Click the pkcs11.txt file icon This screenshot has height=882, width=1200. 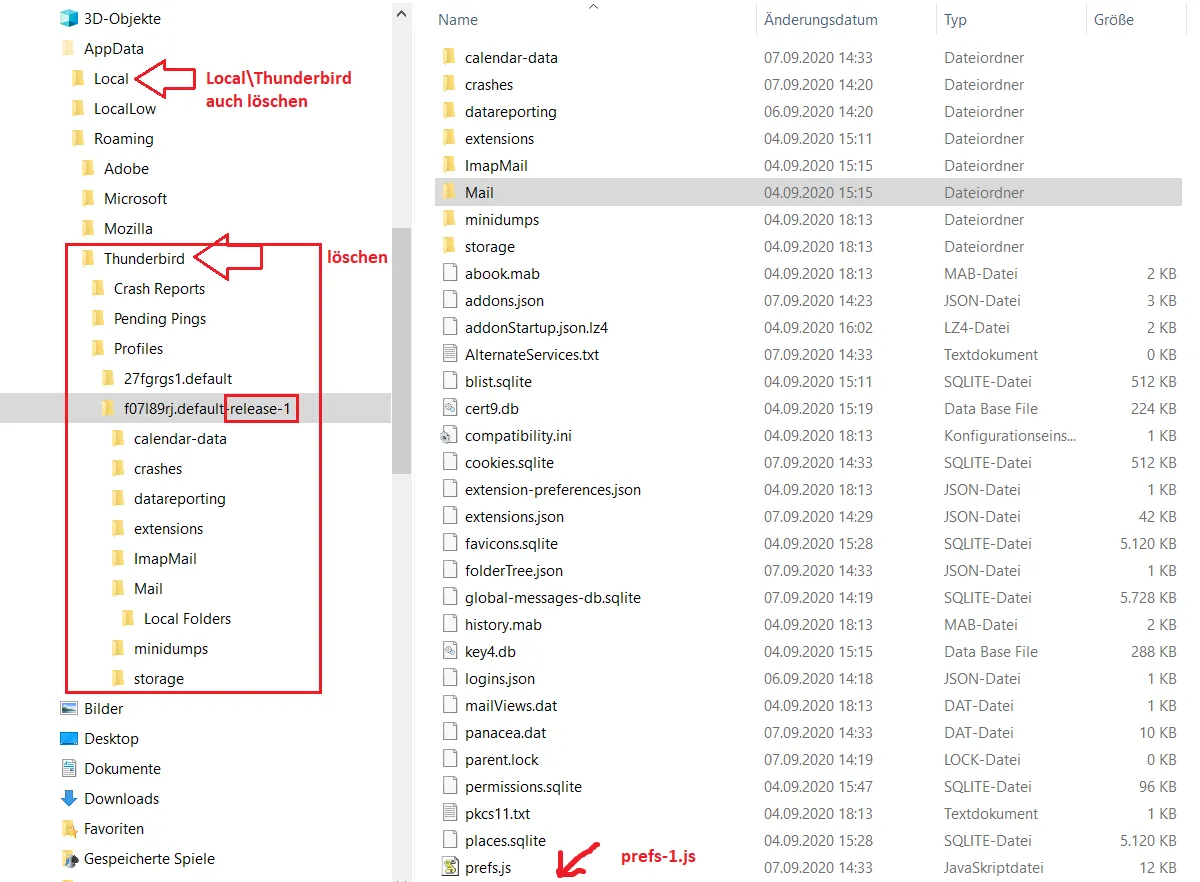449,813
